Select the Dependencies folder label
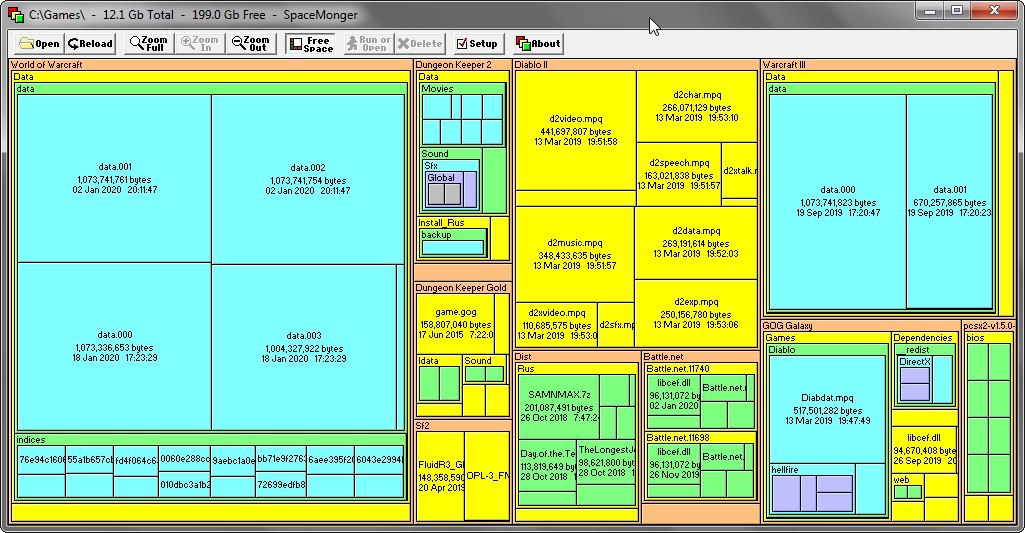Screen dimensions: 1025x533 pos(922,338)
